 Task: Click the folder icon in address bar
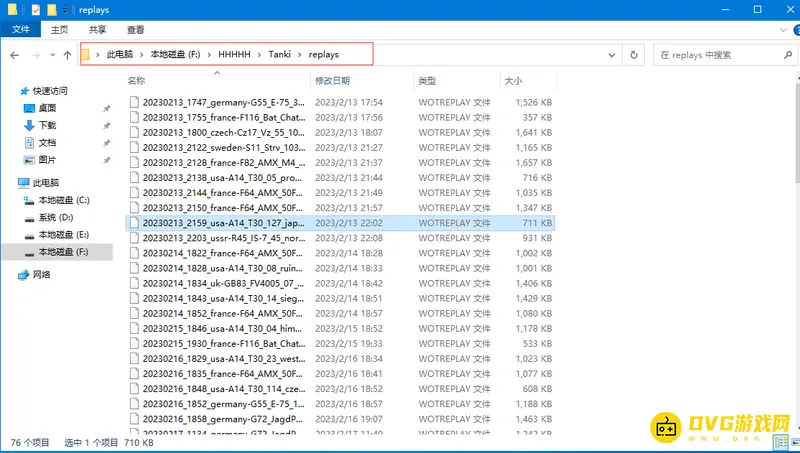(x=86, y=54)
